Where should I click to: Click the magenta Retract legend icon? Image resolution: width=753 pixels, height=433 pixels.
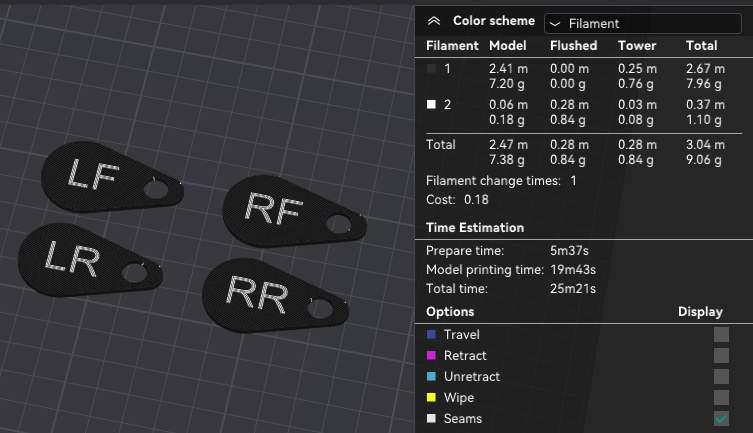[x=431, y=355]
